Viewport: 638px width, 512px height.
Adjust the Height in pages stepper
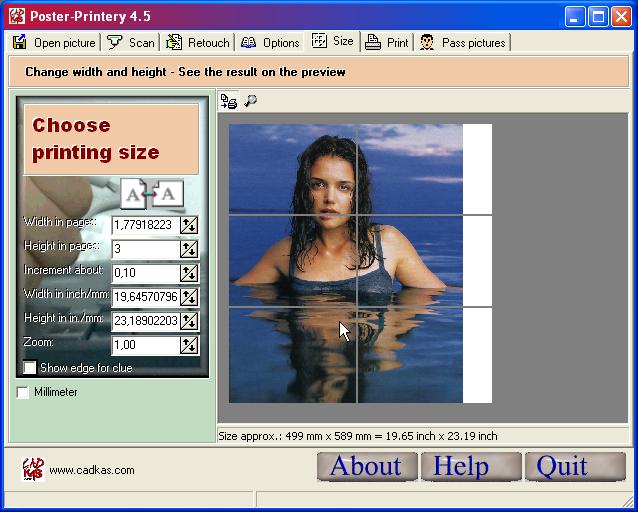(x=189, y=249)
